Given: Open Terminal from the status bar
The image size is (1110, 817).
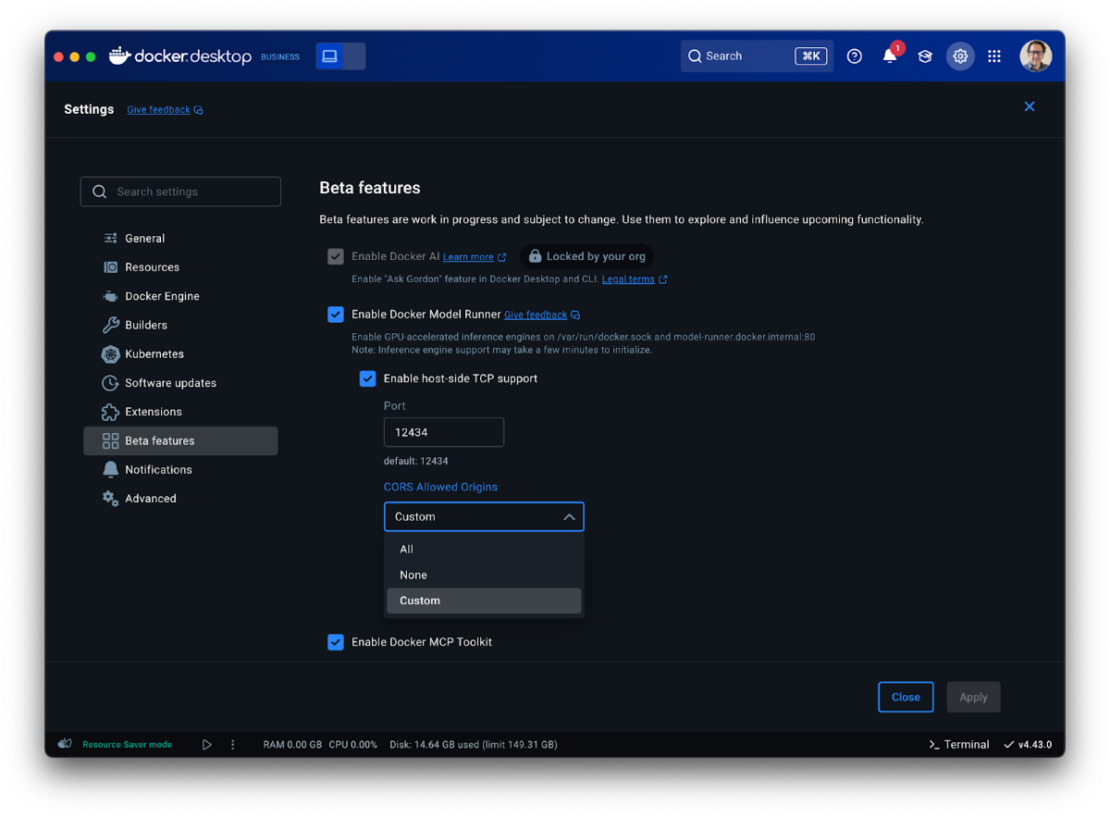Looking at the screenshot, I should [x=958, y=744].
